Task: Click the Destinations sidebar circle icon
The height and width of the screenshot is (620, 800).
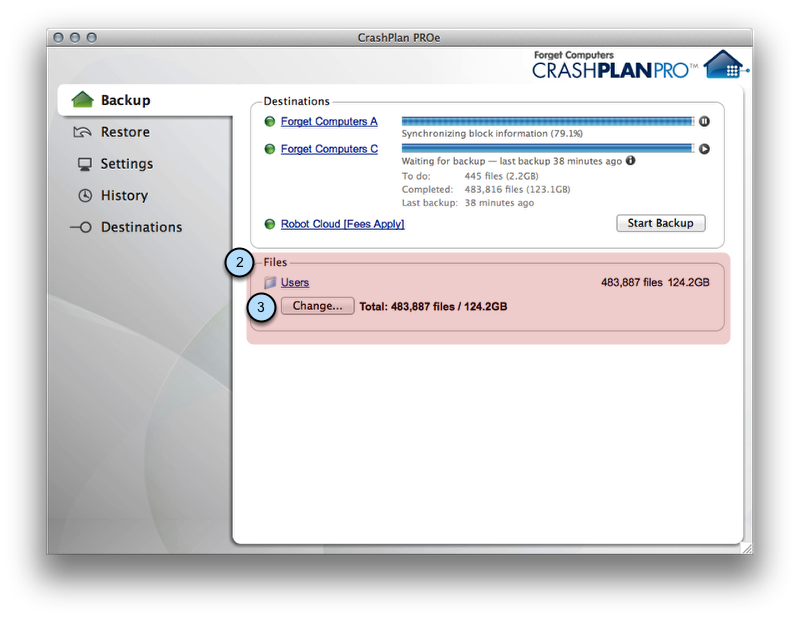Action: tap(81, 227)
